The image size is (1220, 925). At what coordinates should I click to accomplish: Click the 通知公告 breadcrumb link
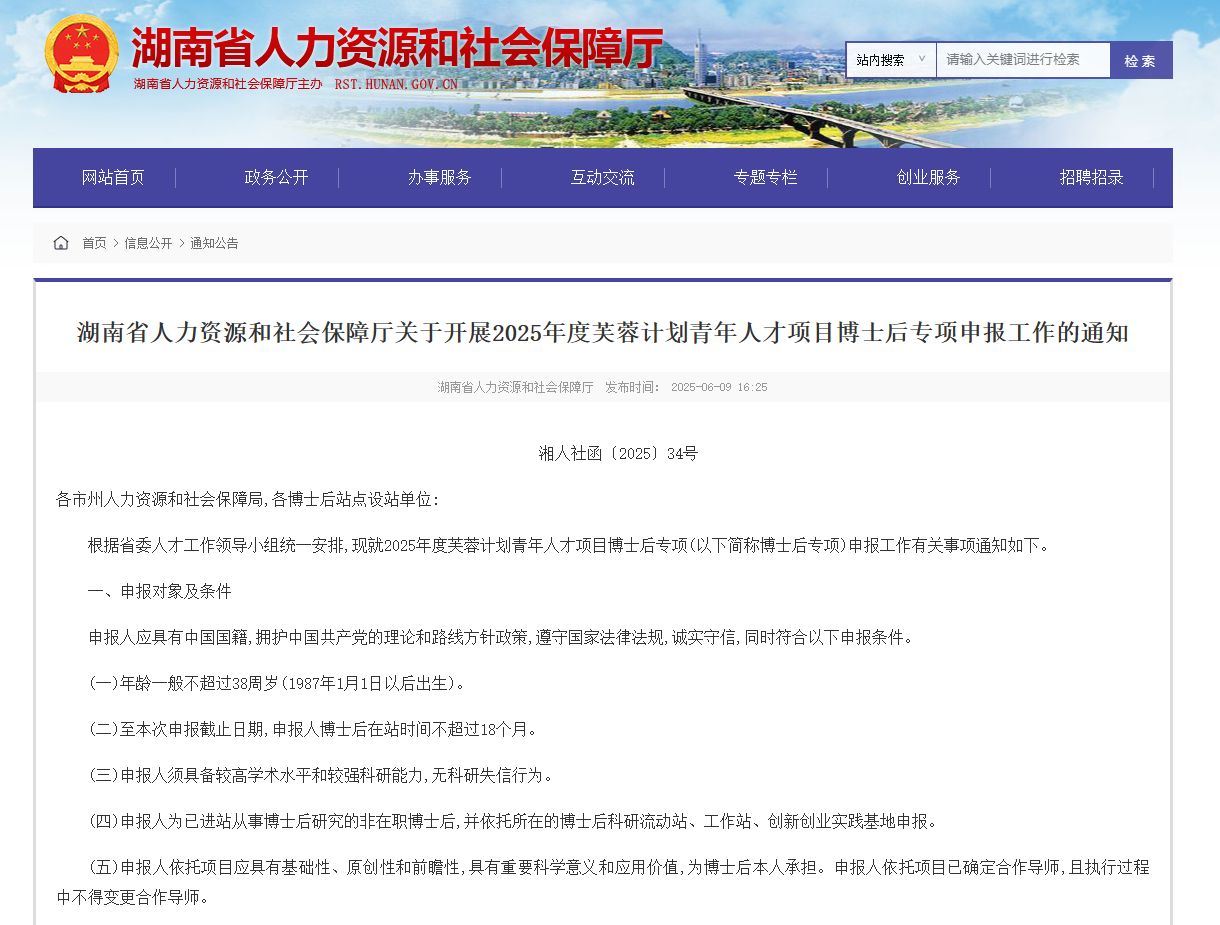214,243
